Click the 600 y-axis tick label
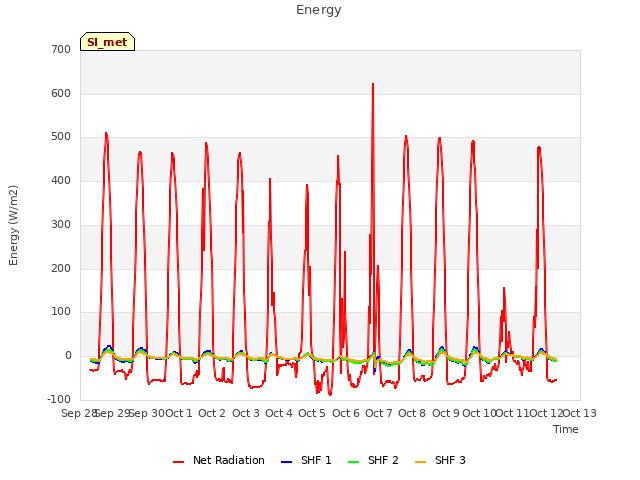Image resolution: width=640 pixels, height=480 pixels. (61, 93)
